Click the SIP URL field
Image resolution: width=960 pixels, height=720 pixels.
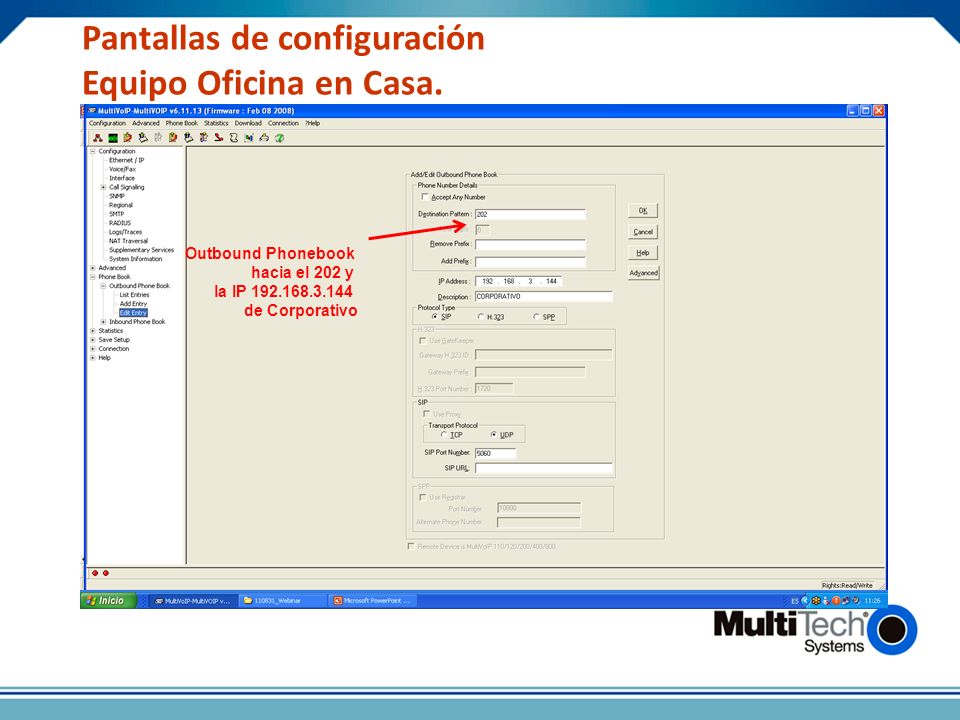pyautogui.click(x=544, y=468)
